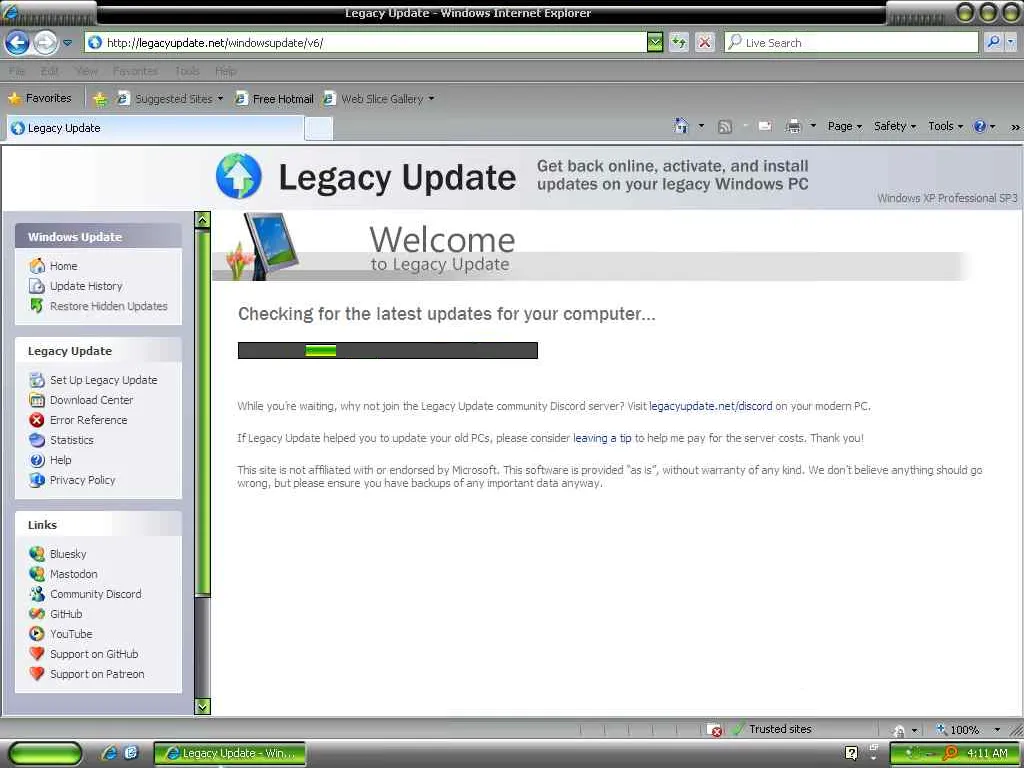Click the Forward navigation arrow
1024x768 pixels.
pos(45,43)
